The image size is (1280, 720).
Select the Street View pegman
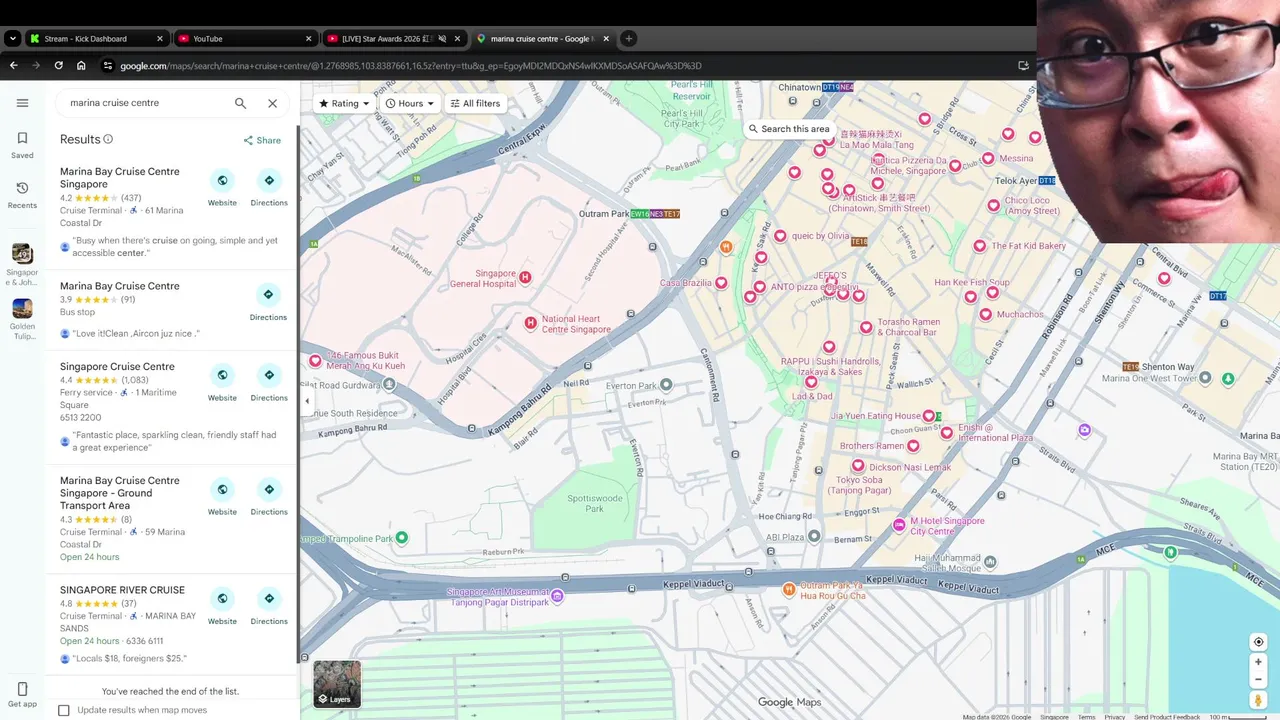[x=1258, y=701]
